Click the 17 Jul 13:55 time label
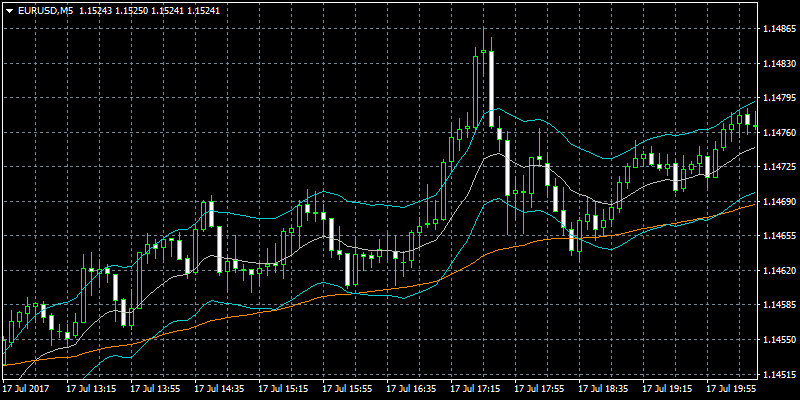The height and width of the screenshot is (400, 800). [156, 389]
